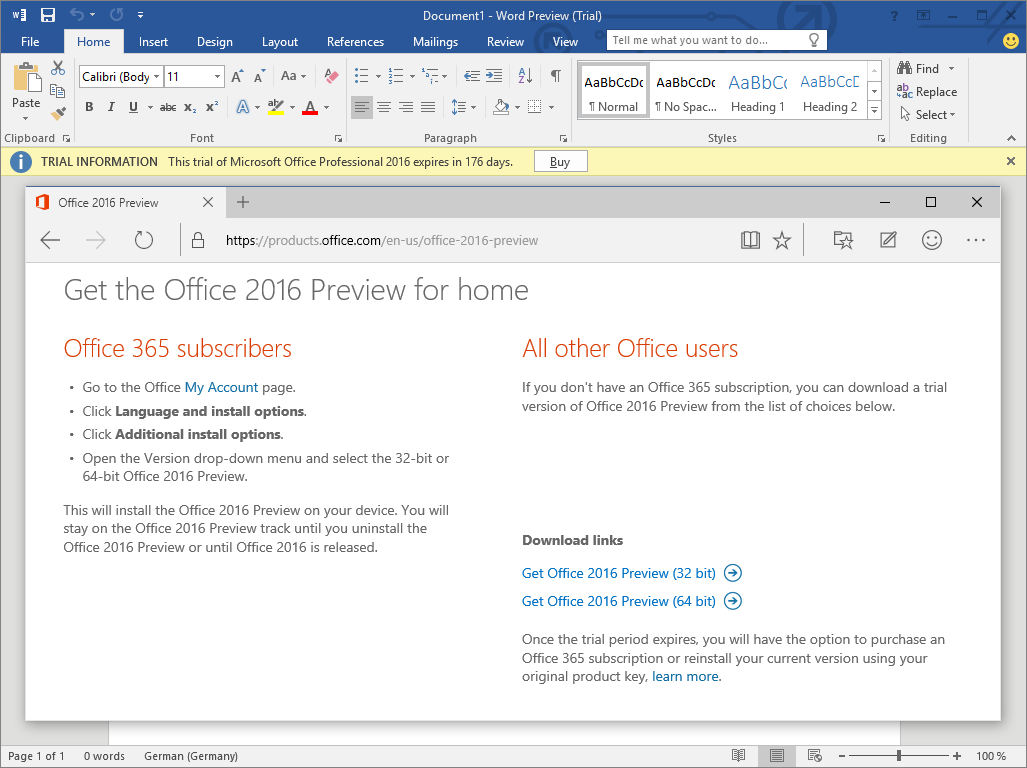Sort the selected paragraphs
This screenshot has height=768, width=1027.
click(x=525, y=76)
